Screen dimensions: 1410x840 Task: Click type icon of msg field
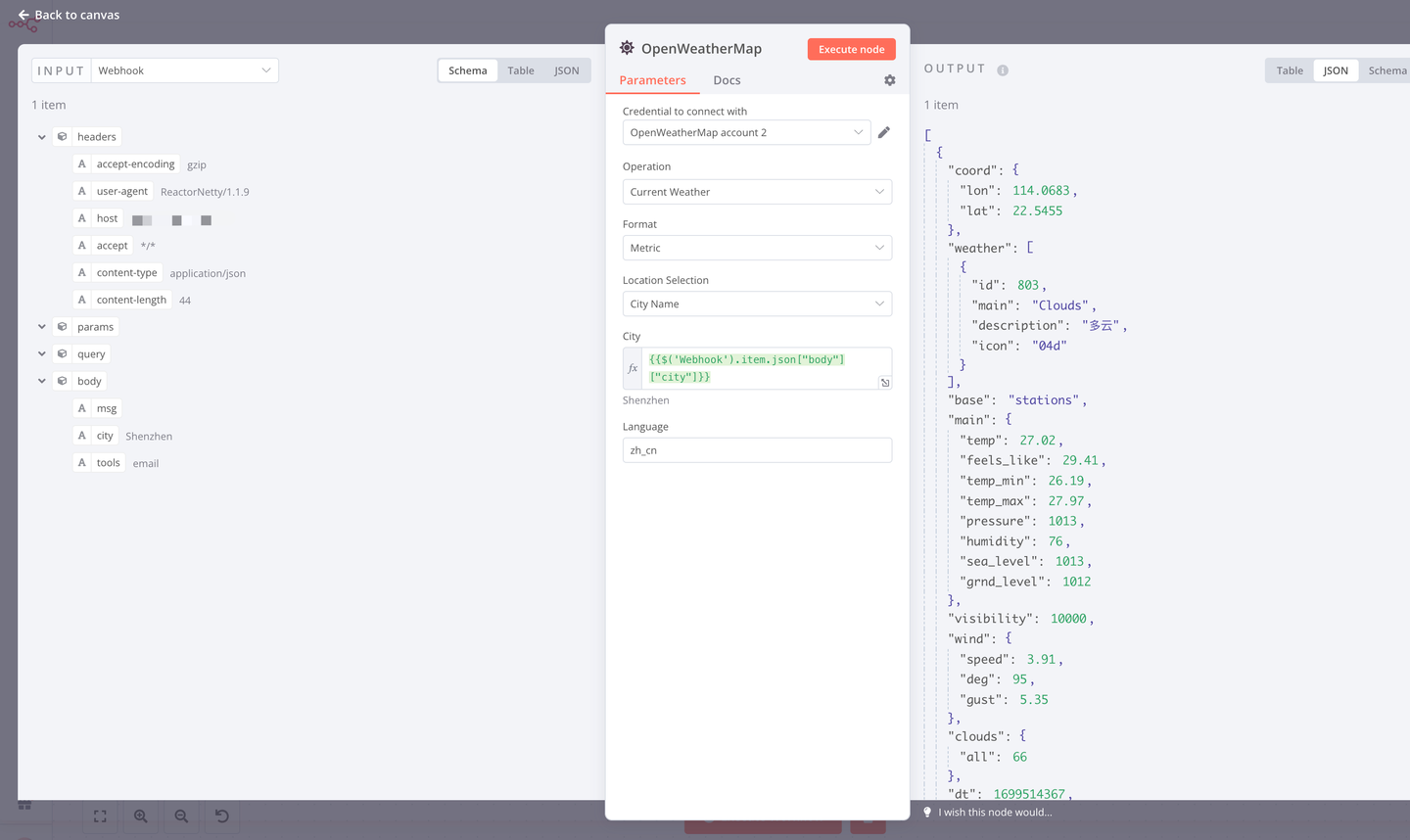[82, 408]
